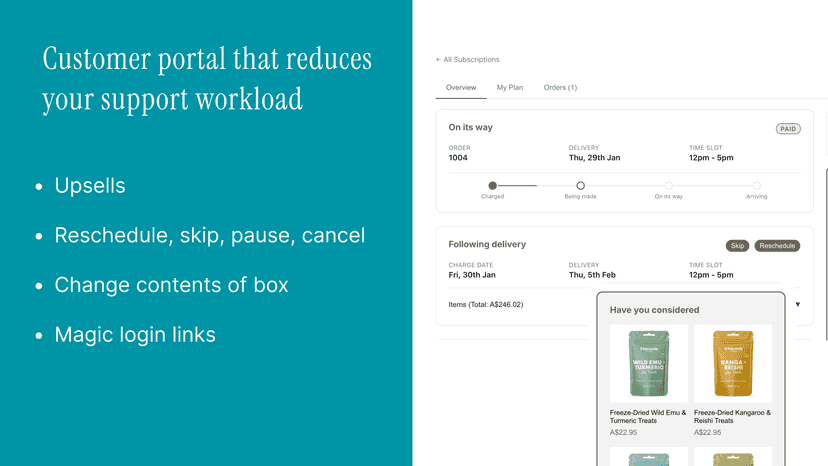Click Freeze-Dried Kangaroo & Reishi Treats title

click(732, 416)
